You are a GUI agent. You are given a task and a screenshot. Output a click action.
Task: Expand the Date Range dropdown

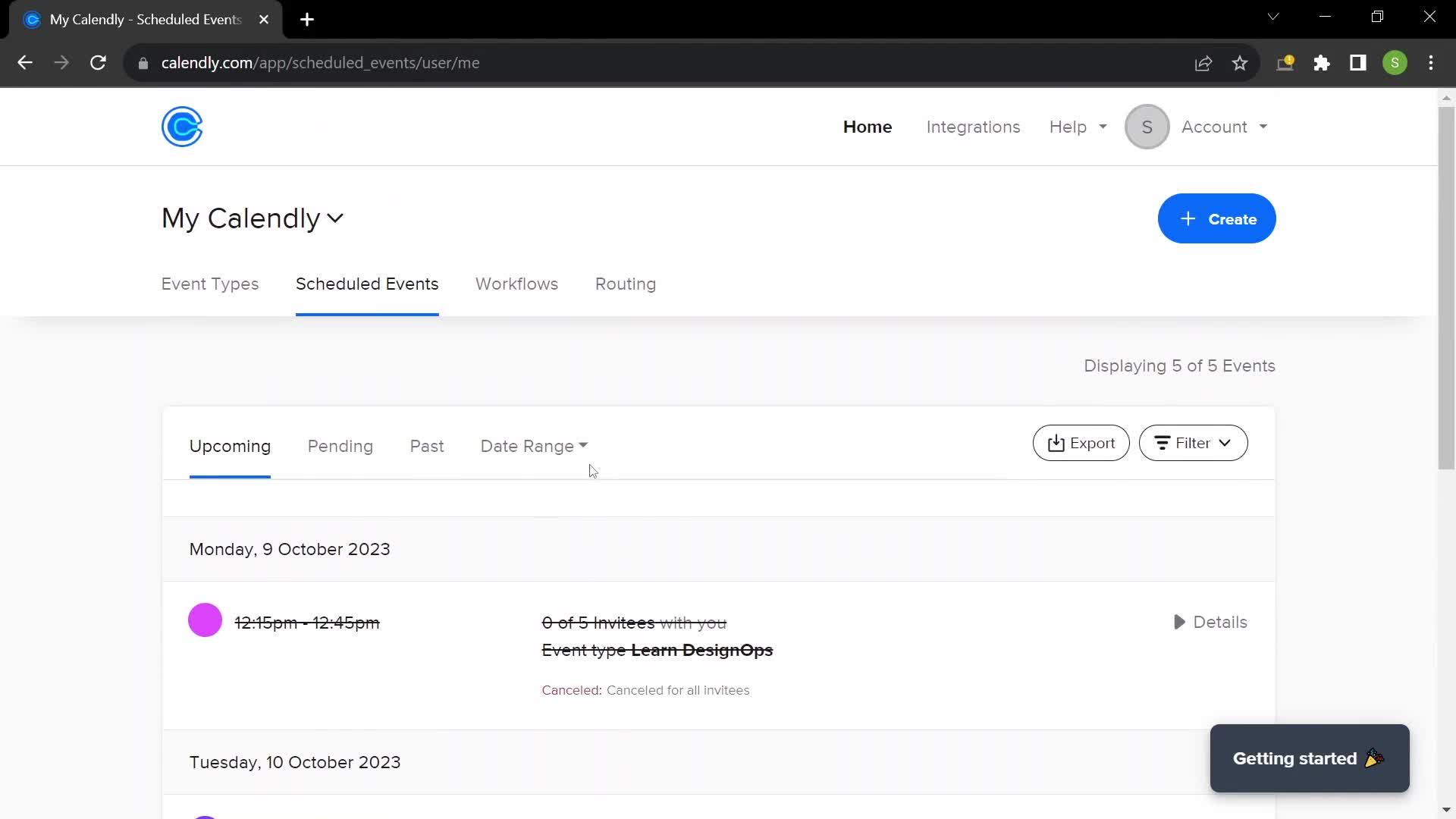(x=534, y=445)
